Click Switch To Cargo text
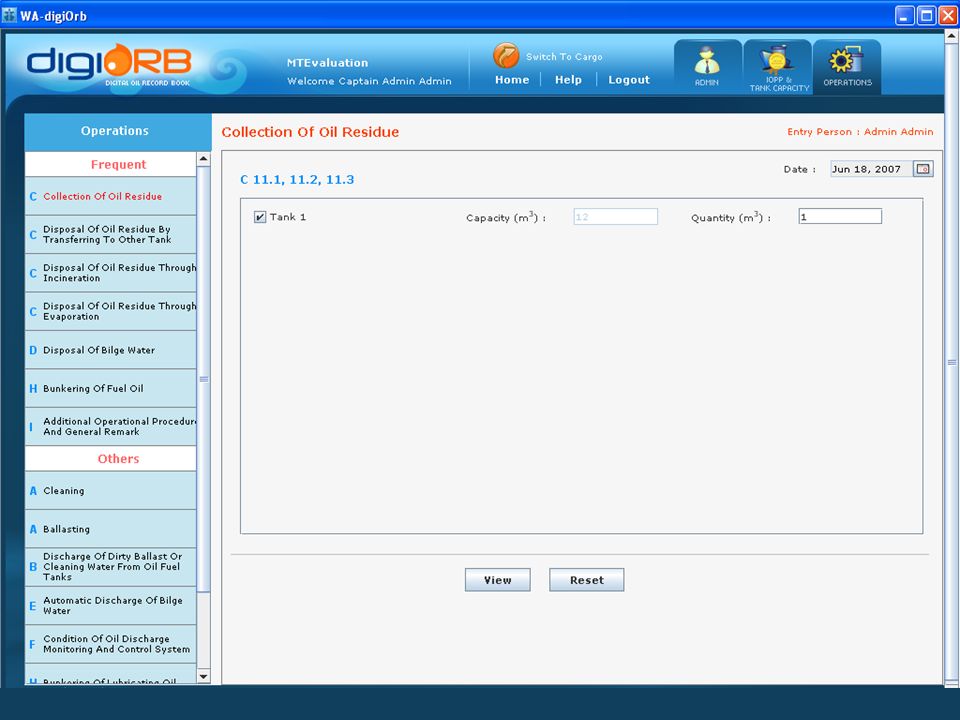Viewport: 960px width, 720px height. (564, 57)
